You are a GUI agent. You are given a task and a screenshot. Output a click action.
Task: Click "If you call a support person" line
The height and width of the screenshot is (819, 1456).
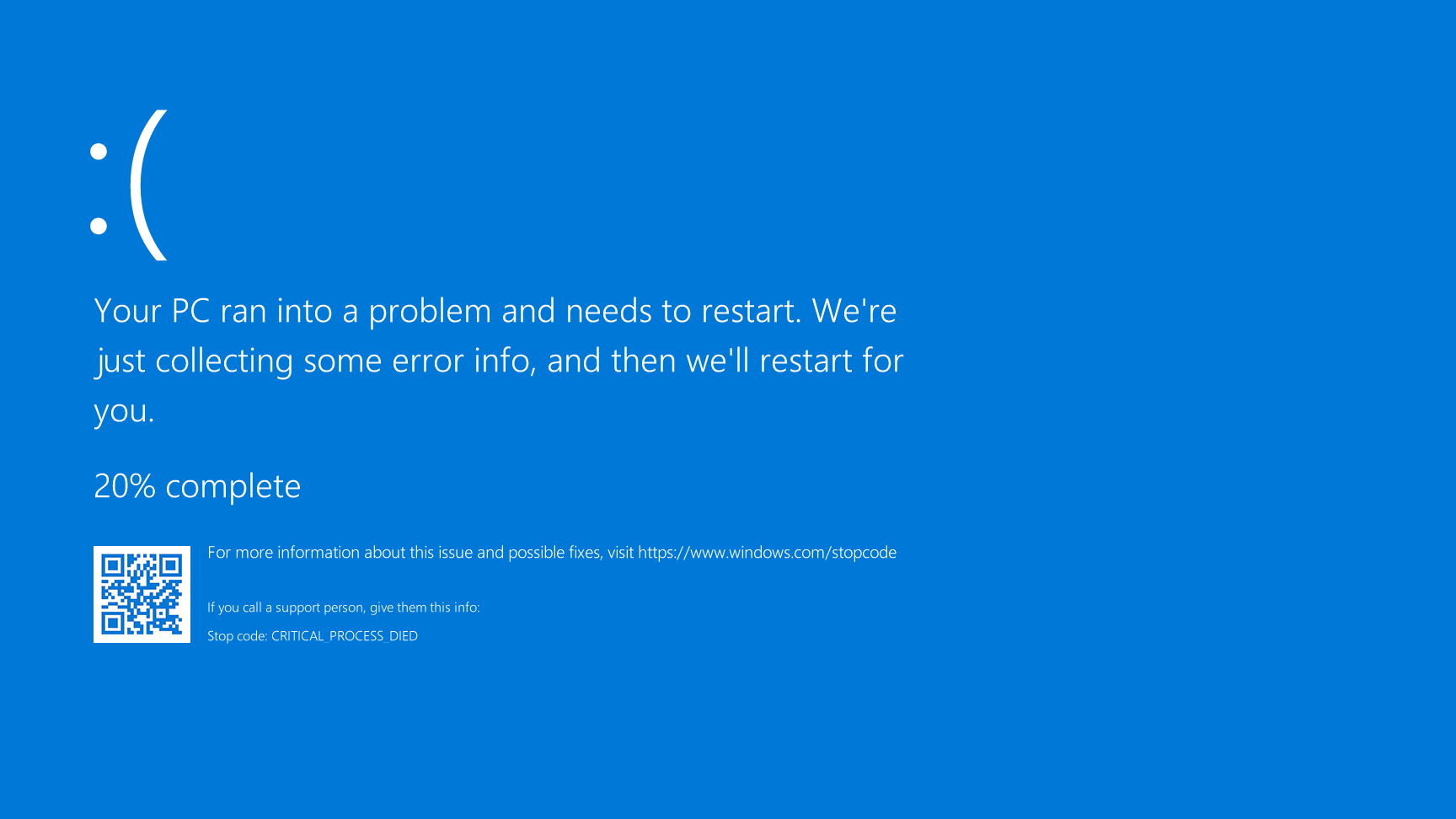point(343,608)
